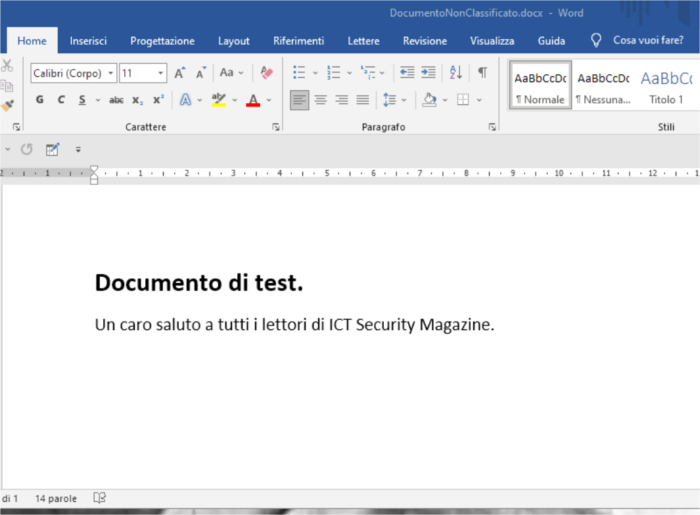Select the Format Painter brush
This screenshot has width=700, height=515.
coord(7,106)
